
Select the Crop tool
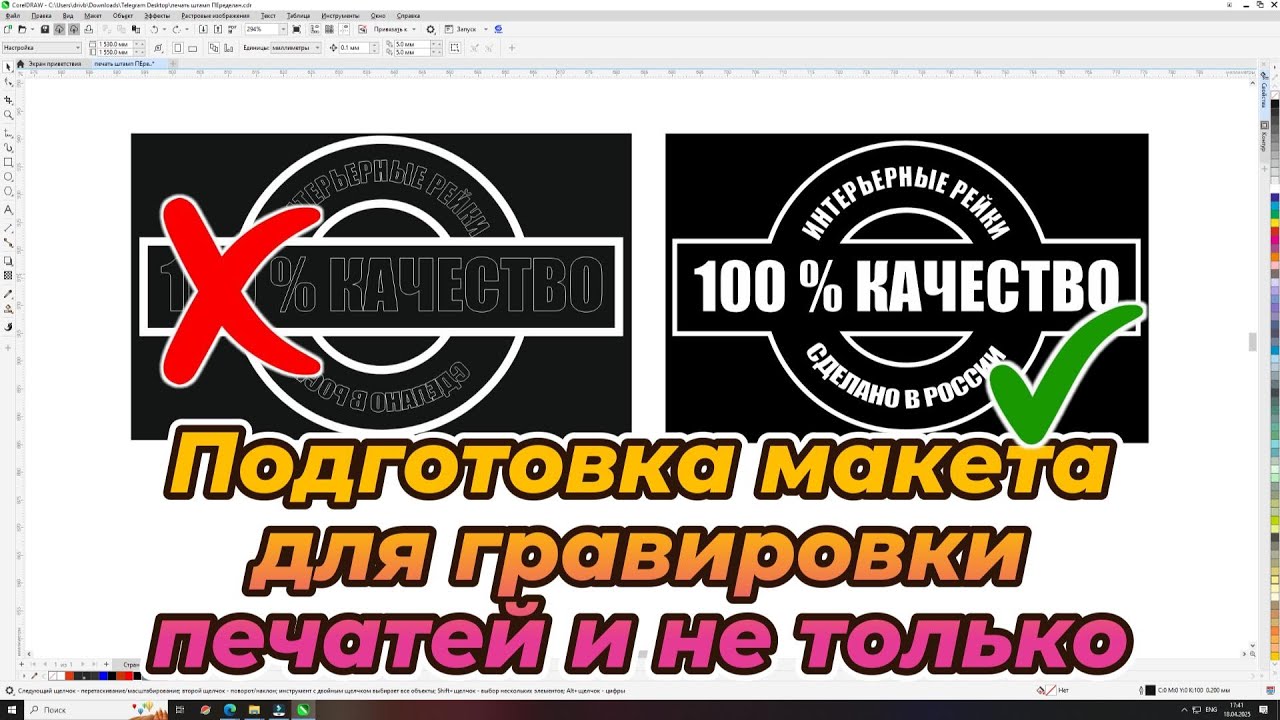coord(8,100)
